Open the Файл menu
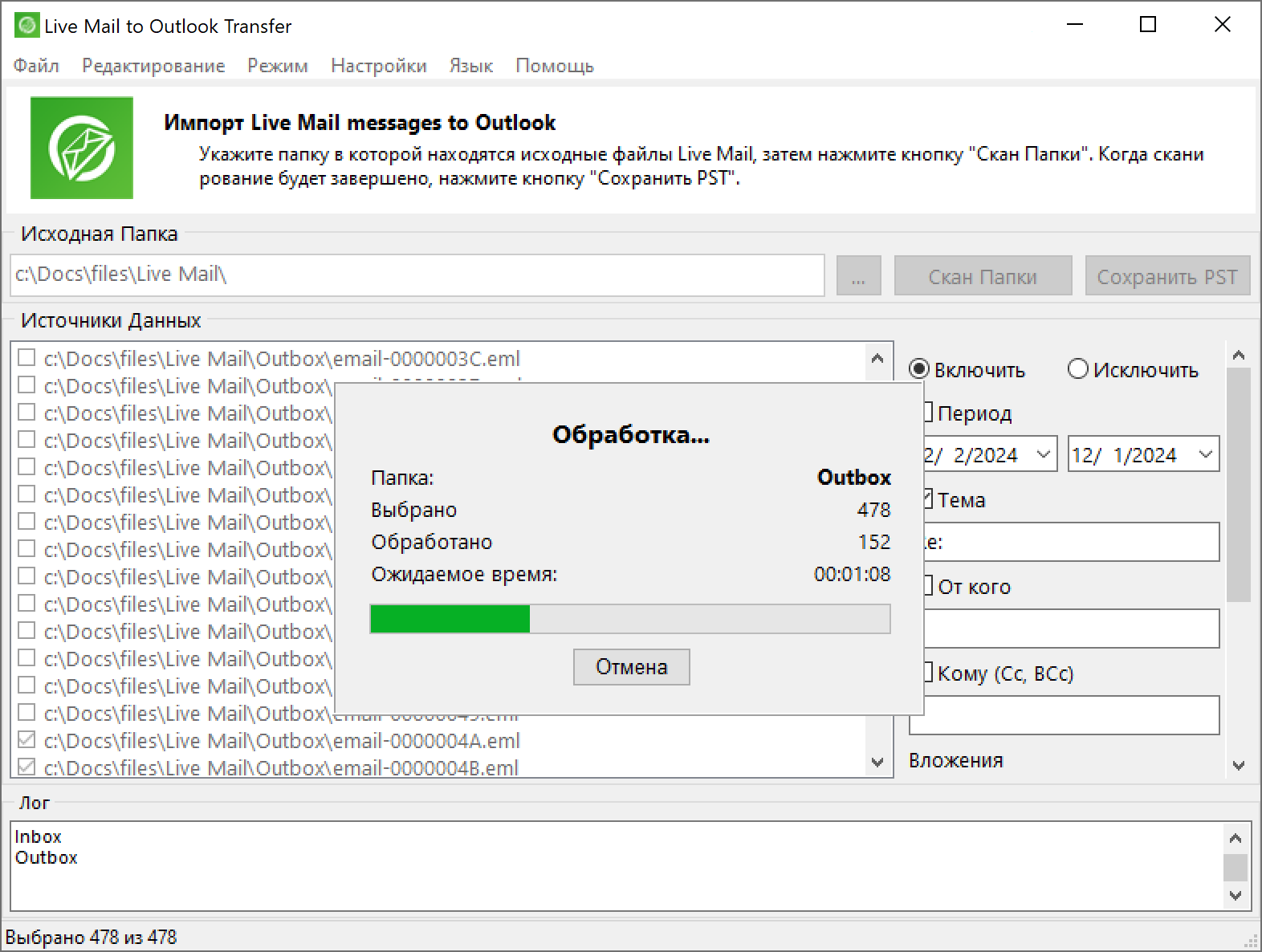This screenshot has height=952, width=1262. point(36,66)
